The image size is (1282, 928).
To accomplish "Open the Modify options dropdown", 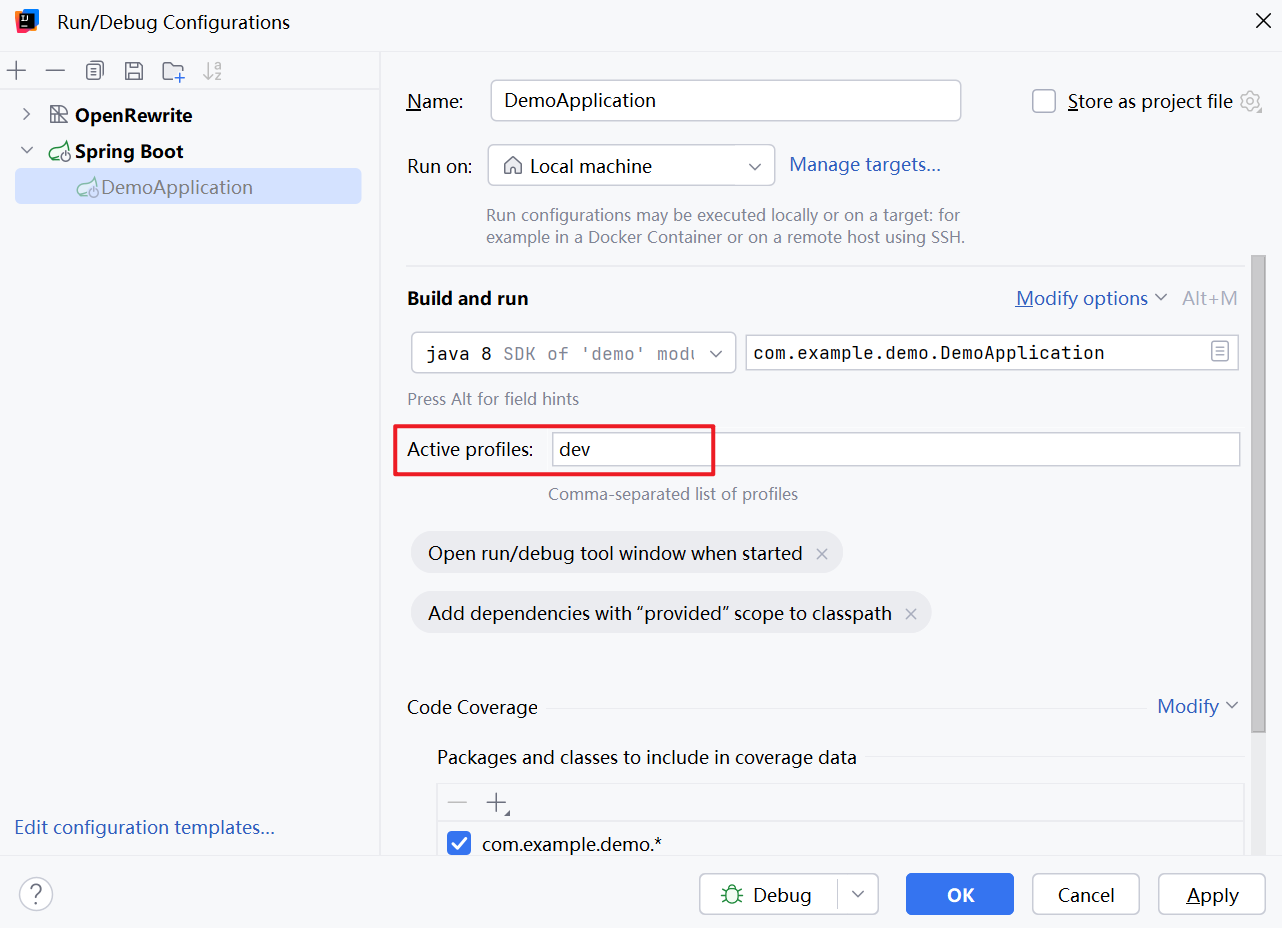I will pyautogui.click(x=1092, y=298).
